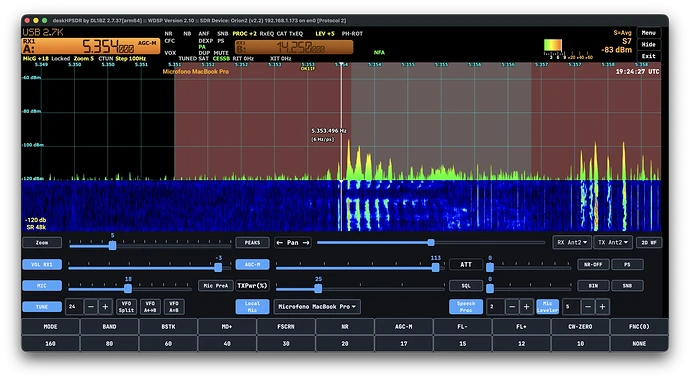Toggle the PEAKS button

pos(252,243)
